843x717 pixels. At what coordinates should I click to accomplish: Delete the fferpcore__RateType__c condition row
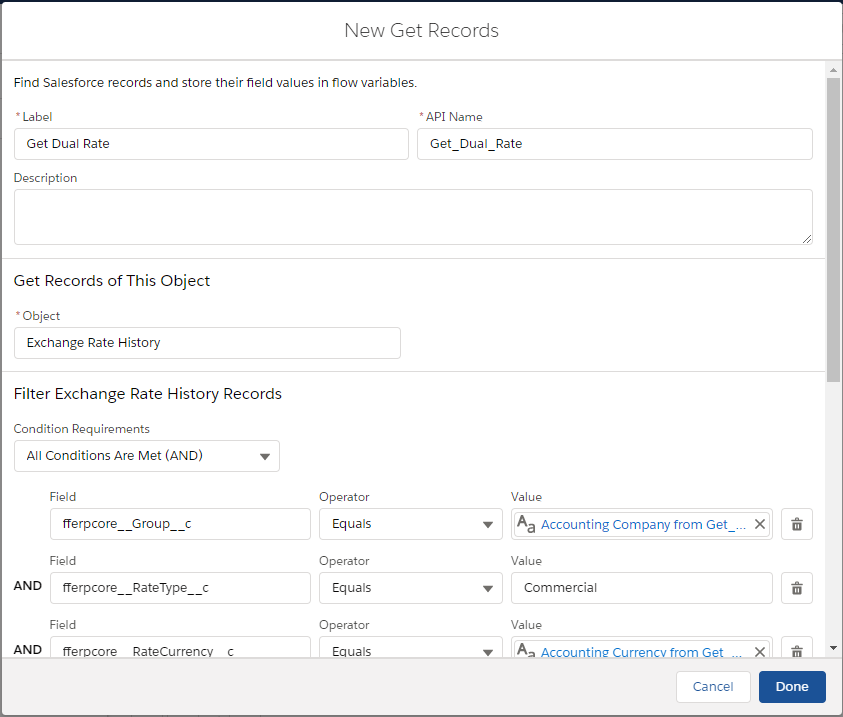[x=797, y=588]
